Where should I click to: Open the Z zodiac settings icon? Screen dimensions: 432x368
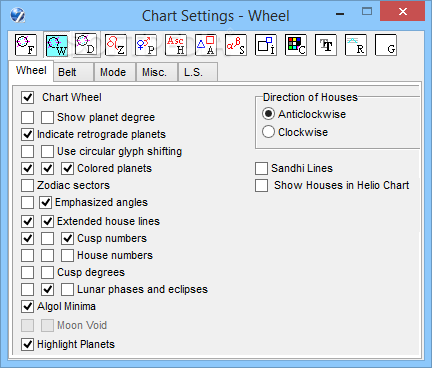[x=116, y=45]
